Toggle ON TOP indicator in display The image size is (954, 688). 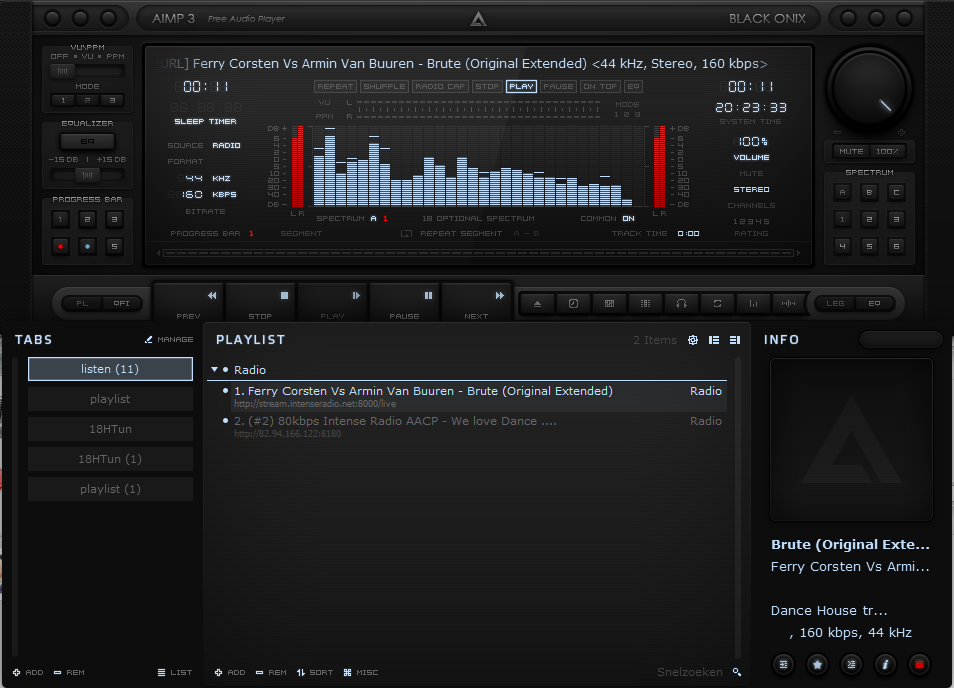tap(601, 86)
